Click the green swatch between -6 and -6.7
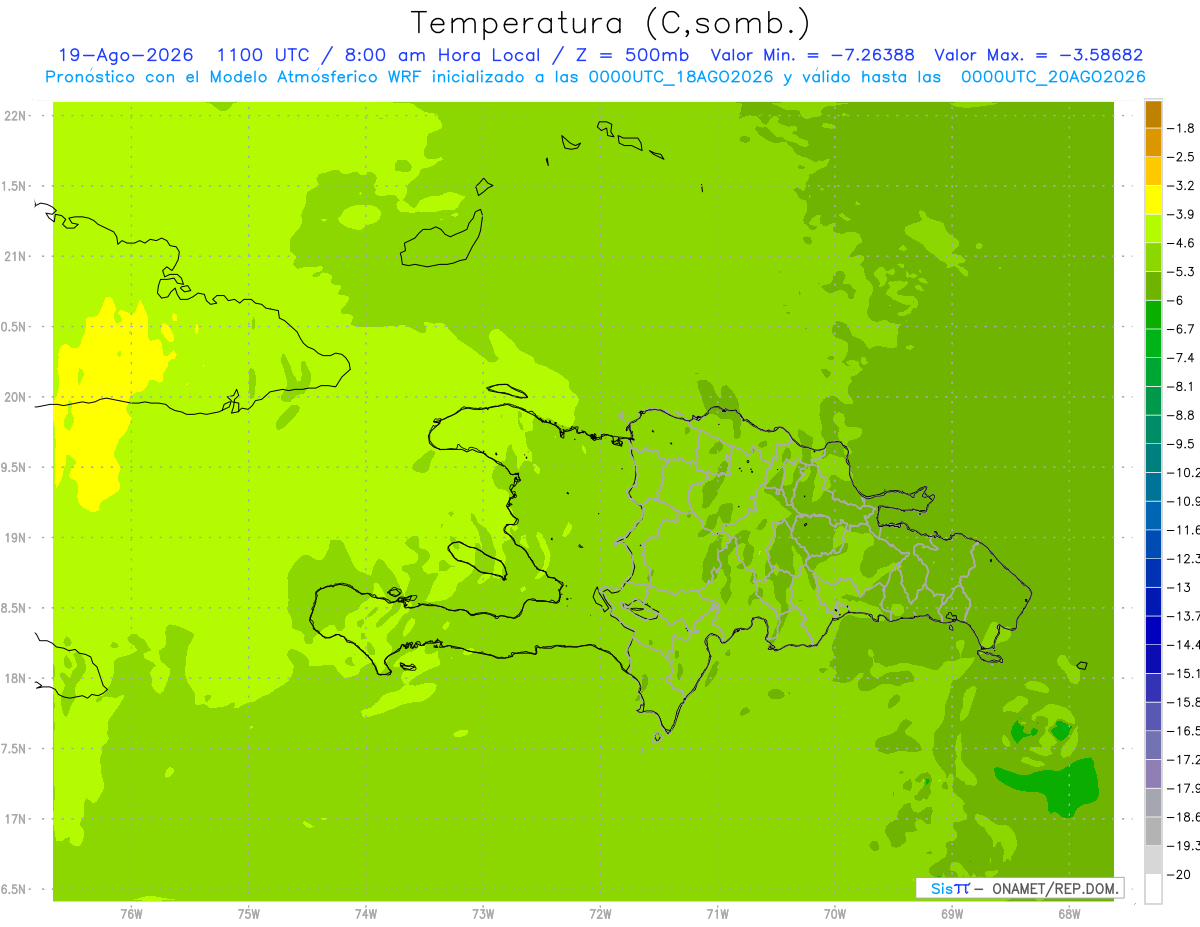Screen dimensions: 1200x927 point(1153,315)
